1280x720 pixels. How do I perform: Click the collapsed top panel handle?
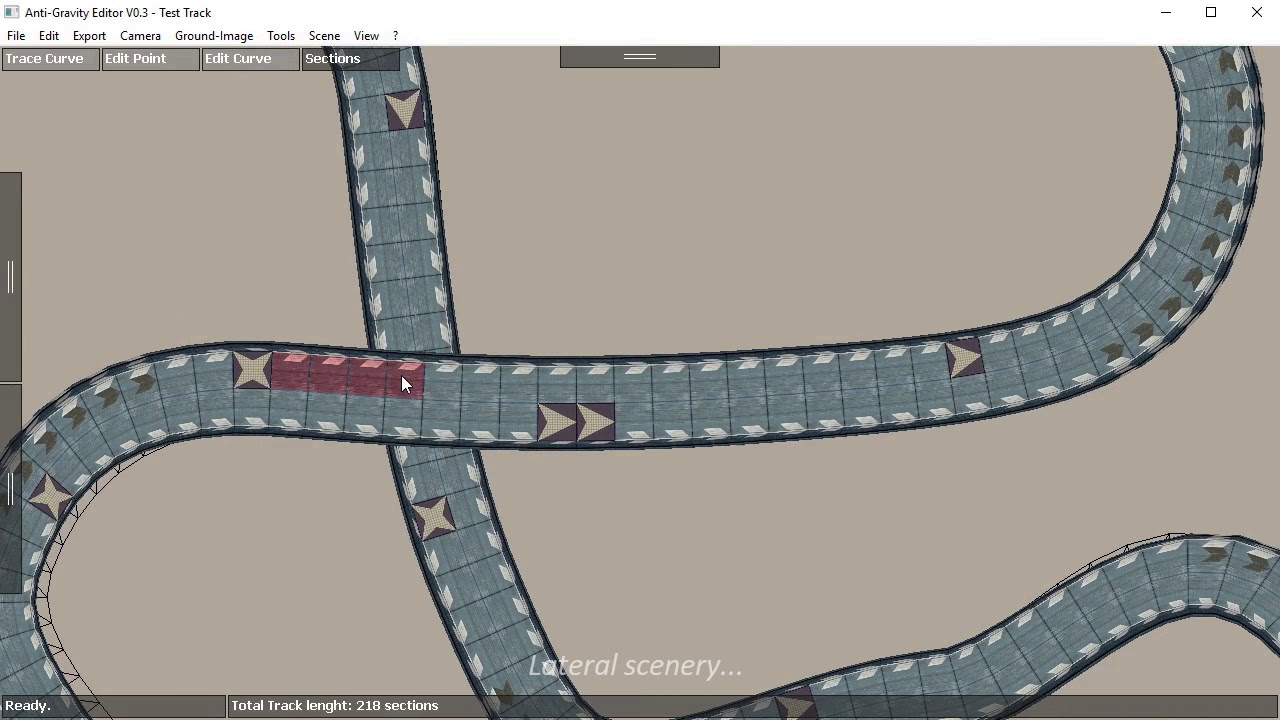pyautogui.click(x=640, y=57)
